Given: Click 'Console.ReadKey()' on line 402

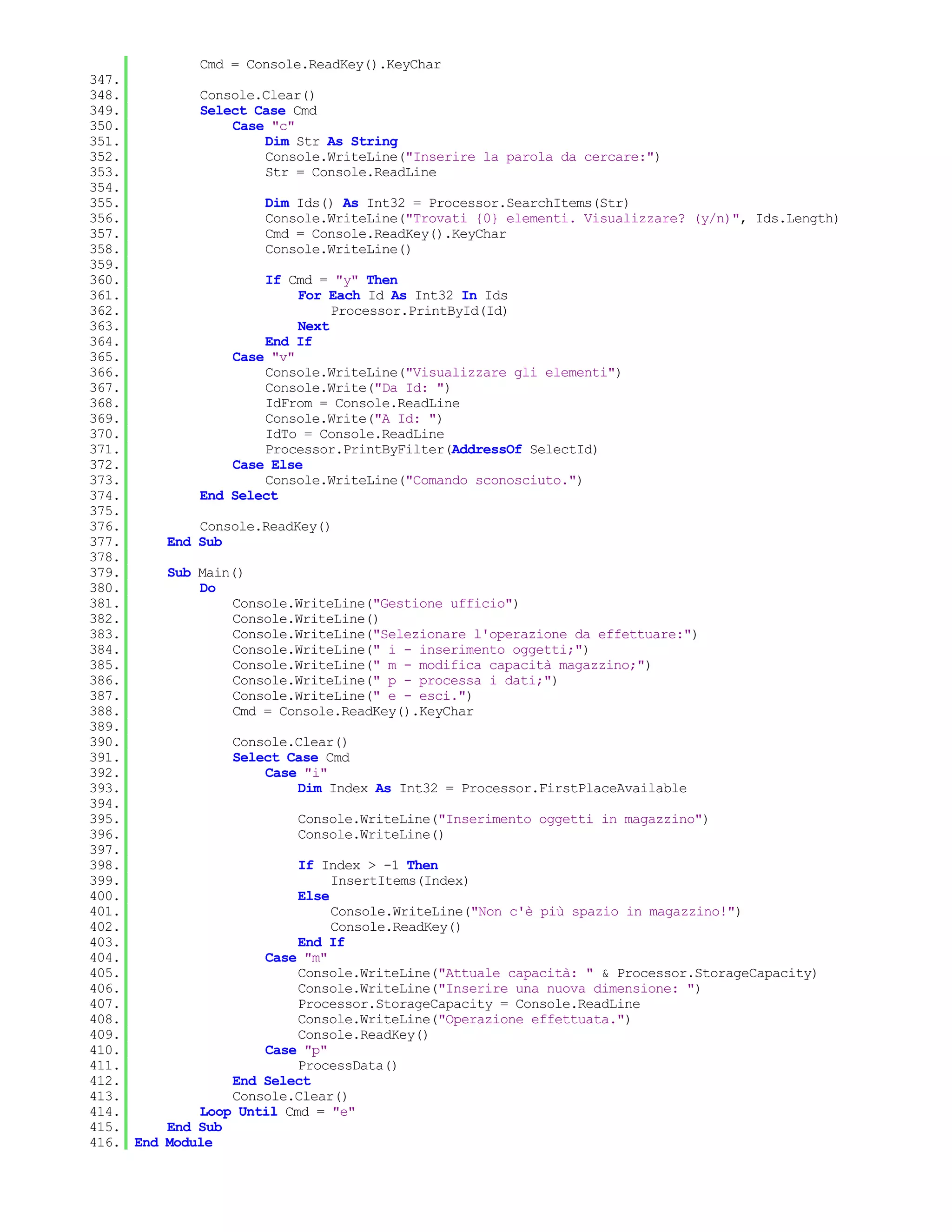Looking at the screenshot, I should point(396,927).
